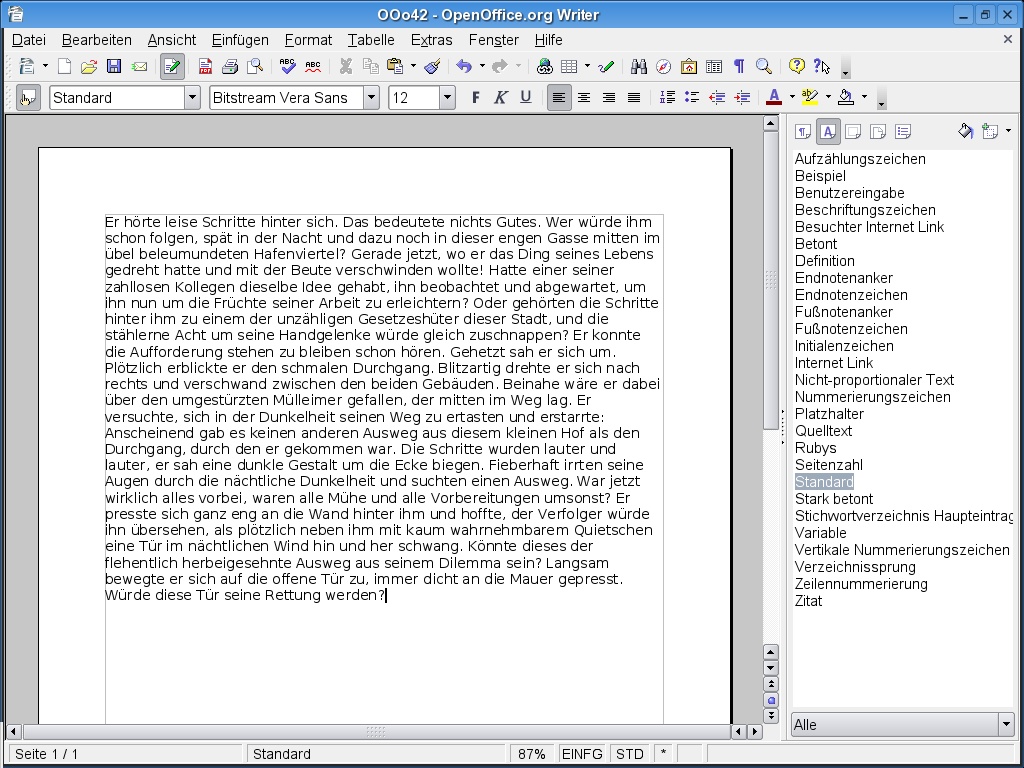Open the Tabelle menu
This screenshot has height=768, width=1024.
click(370, 40)
